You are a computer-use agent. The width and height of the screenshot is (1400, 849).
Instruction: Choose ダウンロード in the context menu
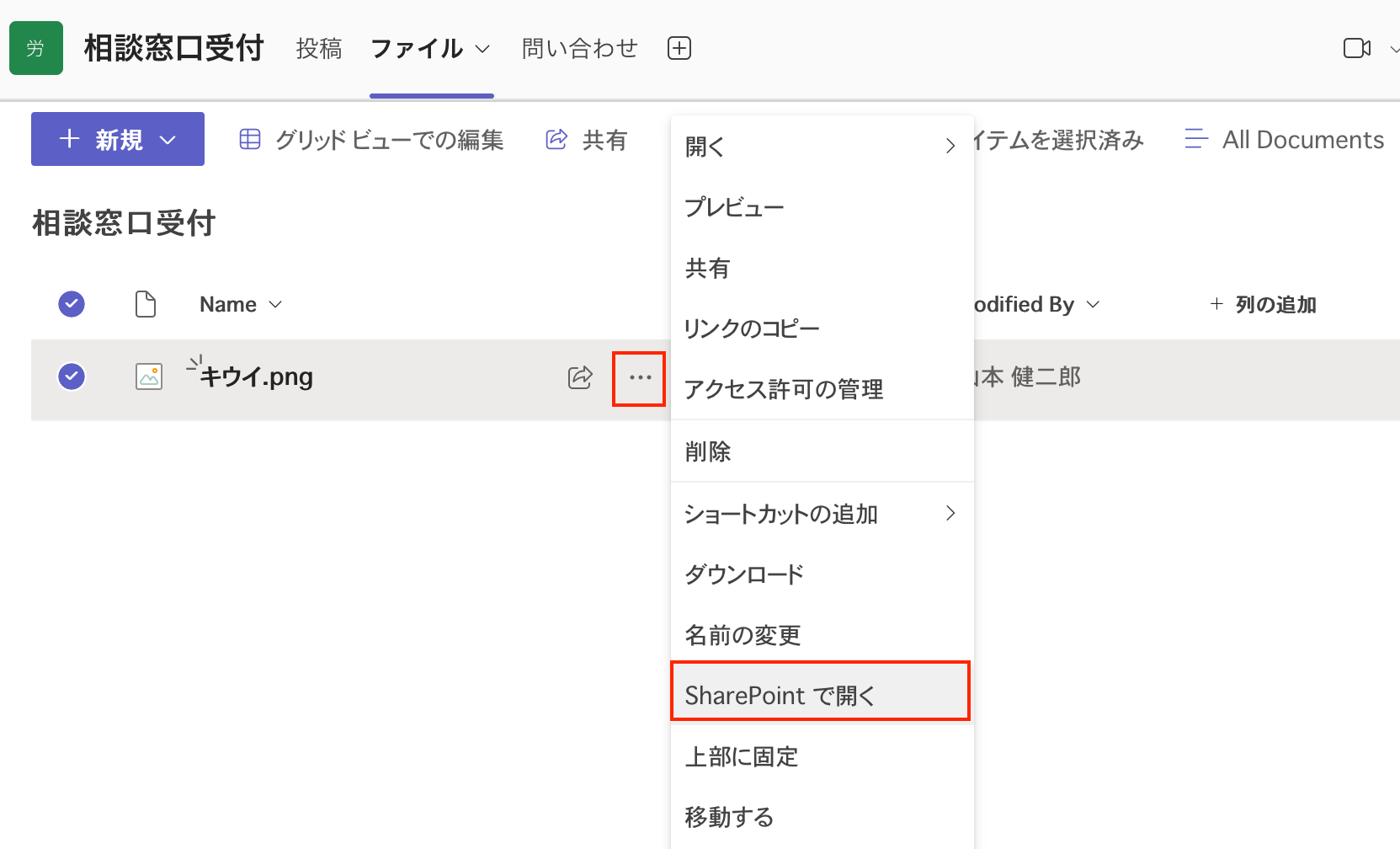pyautogui.click(x=822, y=574)
